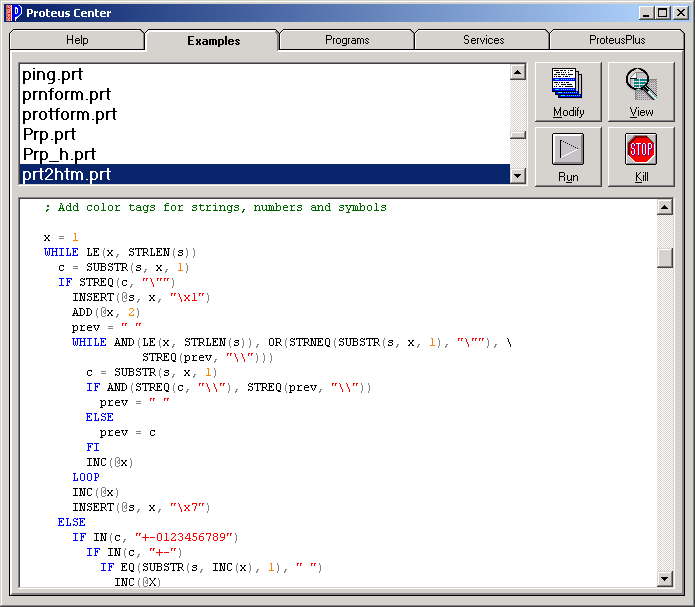The height and width of the screenshot is (607, 695).
Task: Click the Modify button with document icon
Action: (568, 92)
